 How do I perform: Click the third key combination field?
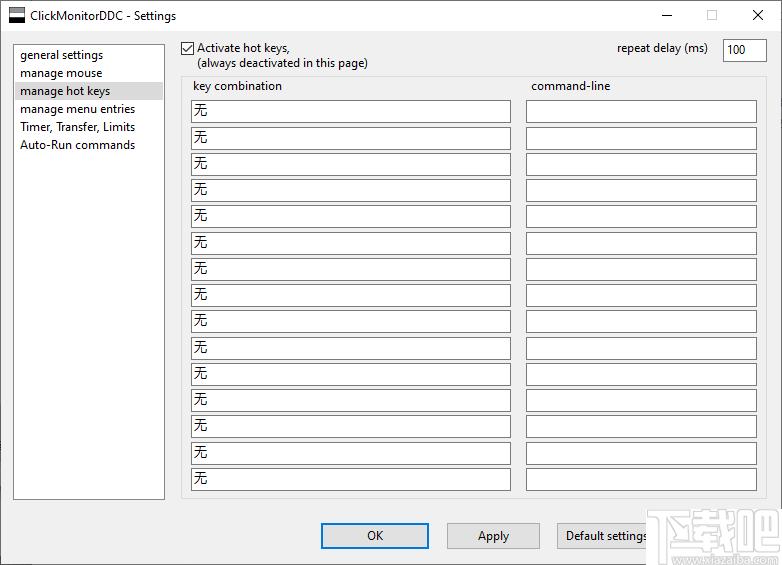click(351, 164)
